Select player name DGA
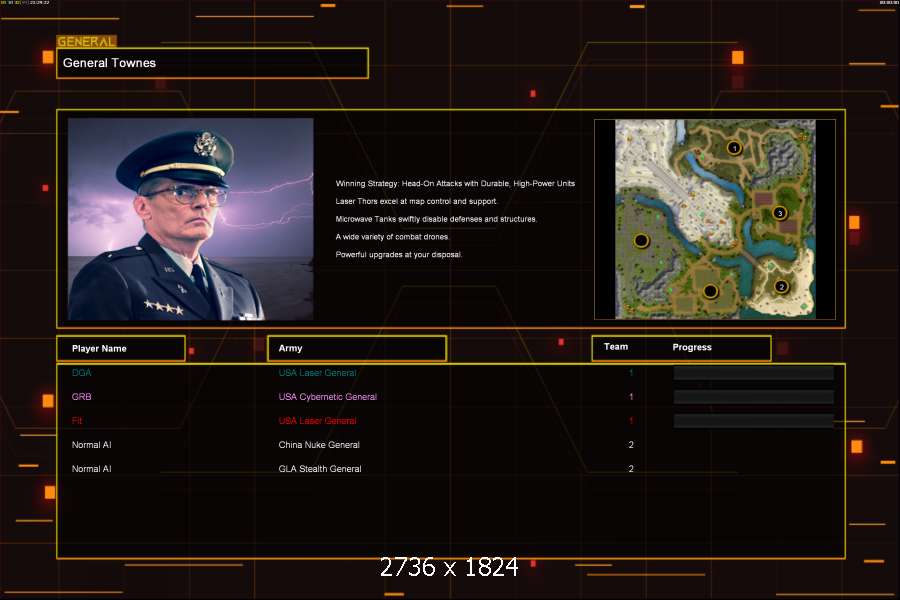The height and width of the screenshot is (600, 900). coord(82,373)
